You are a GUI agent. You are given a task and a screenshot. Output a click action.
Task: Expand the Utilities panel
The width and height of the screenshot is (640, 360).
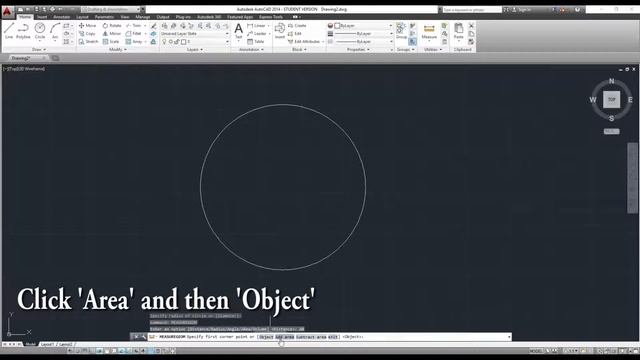click(x=433, y=49)
